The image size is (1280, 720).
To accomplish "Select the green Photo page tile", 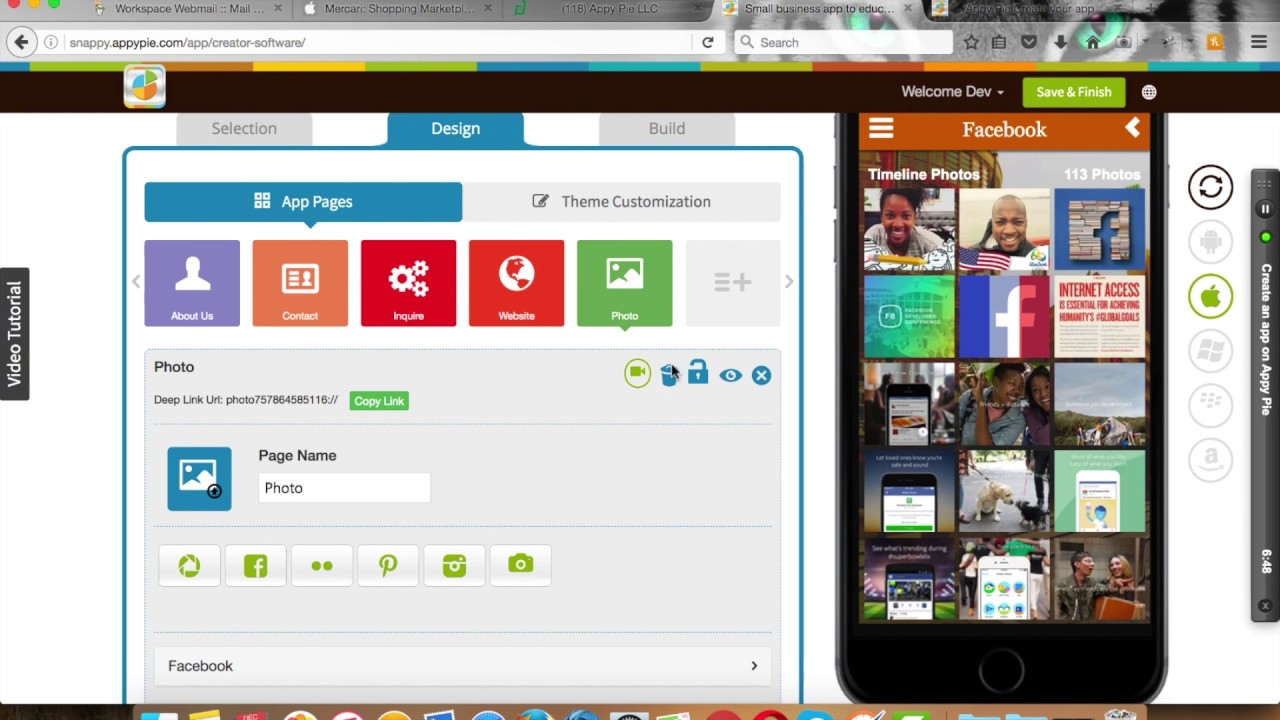I will tap(624, 283).
